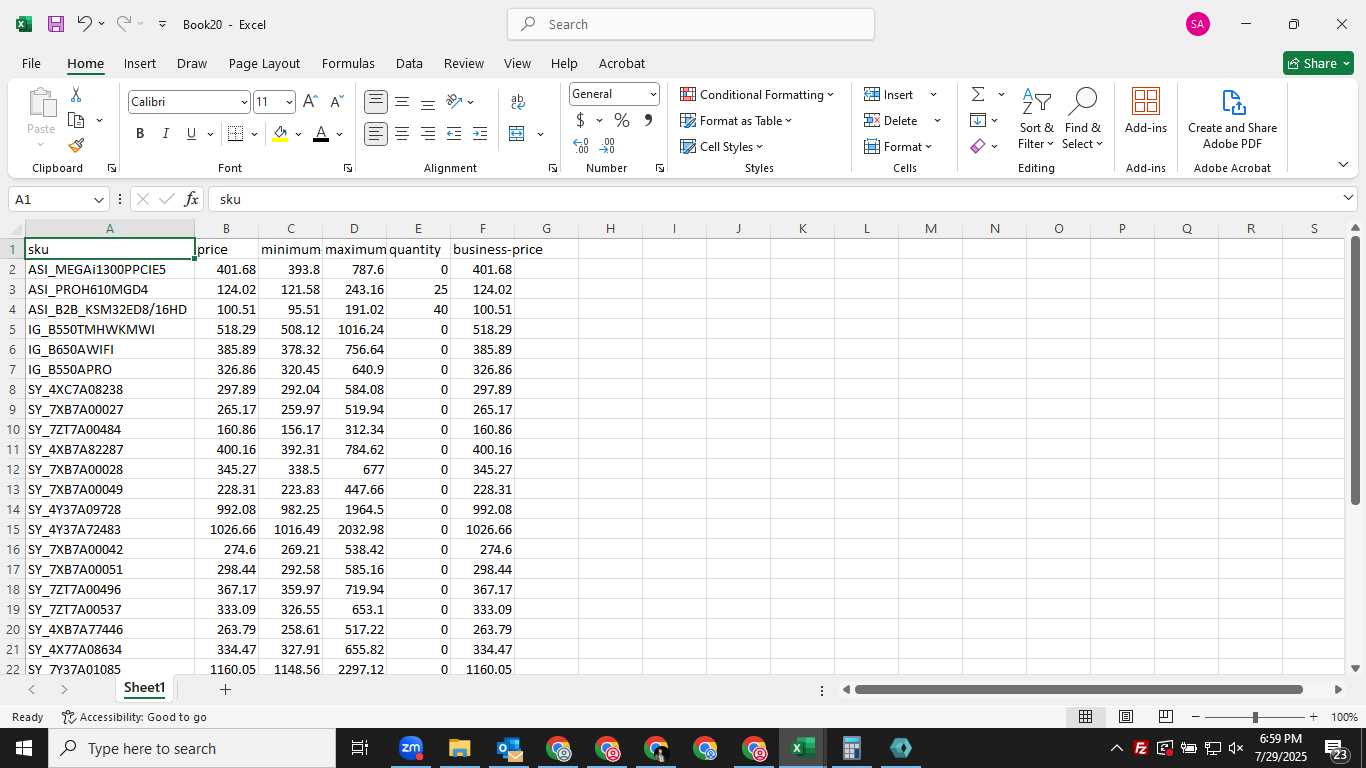Viewport: 1366px width, 768px height.
Task: Set Bottom Align vertical alignment
Action: tap(428, 102)
